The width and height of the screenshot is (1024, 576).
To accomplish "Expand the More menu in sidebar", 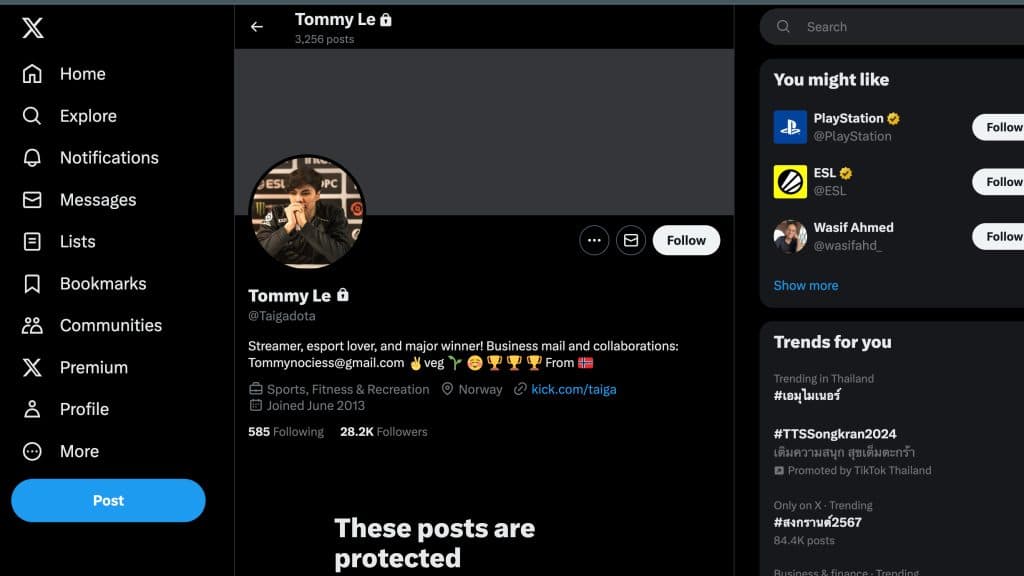I will coord(60,451).
